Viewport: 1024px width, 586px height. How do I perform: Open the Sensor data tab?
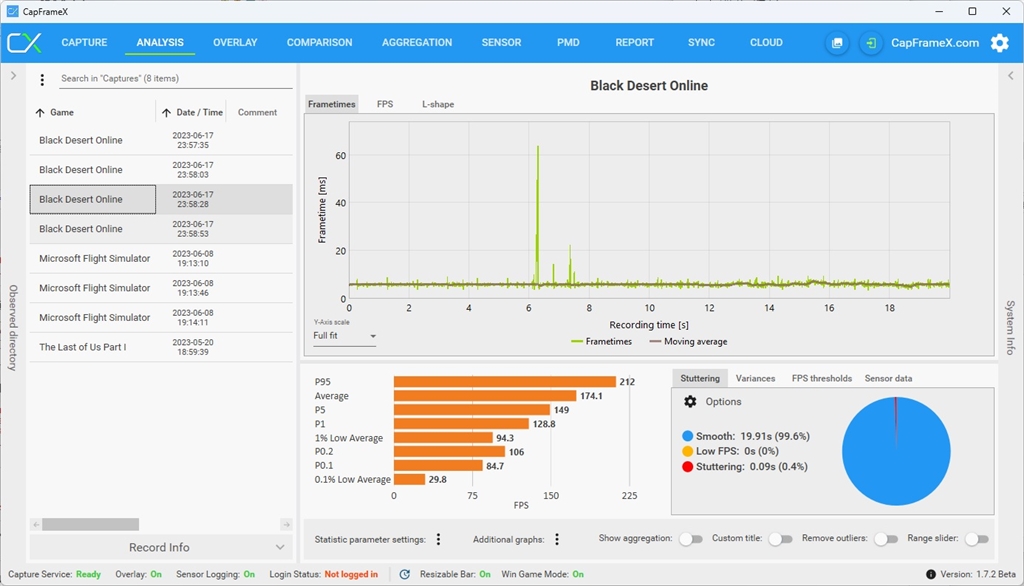(x=888, y=378)
